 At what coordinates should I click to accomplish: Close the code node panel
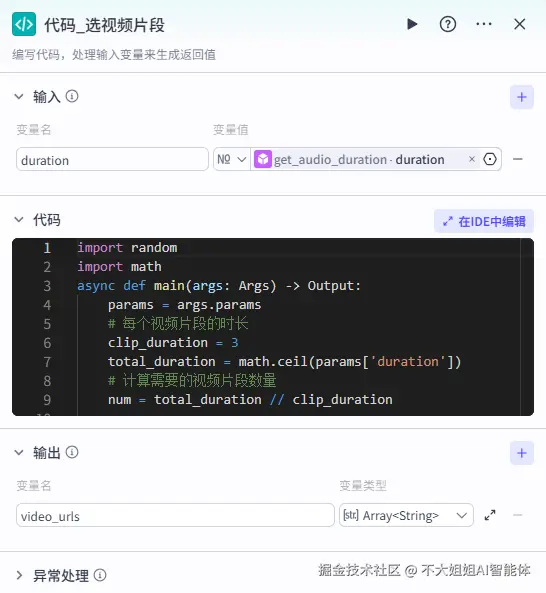520,24
